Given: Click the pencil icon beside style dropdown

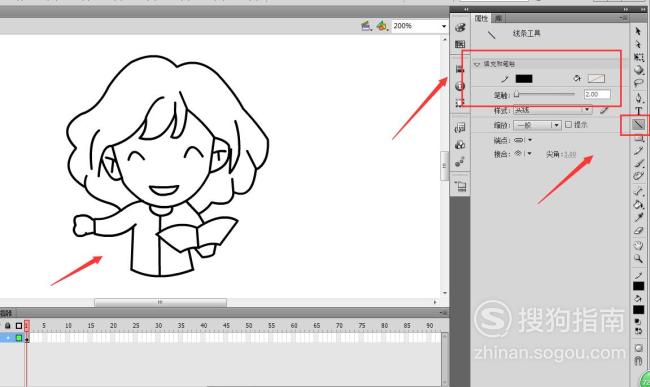Looking at the screenshot, I should click(604, 110).
